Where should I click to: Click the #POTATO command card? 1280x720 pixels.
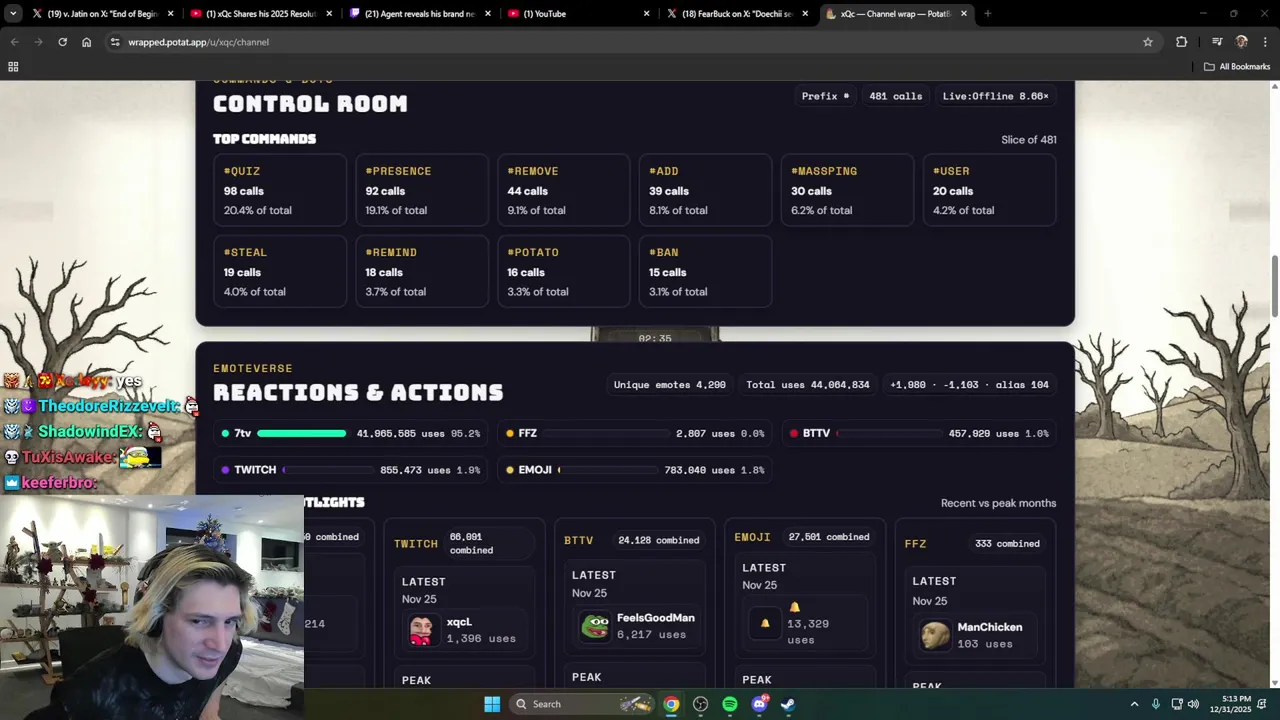(x=564, y=271)
